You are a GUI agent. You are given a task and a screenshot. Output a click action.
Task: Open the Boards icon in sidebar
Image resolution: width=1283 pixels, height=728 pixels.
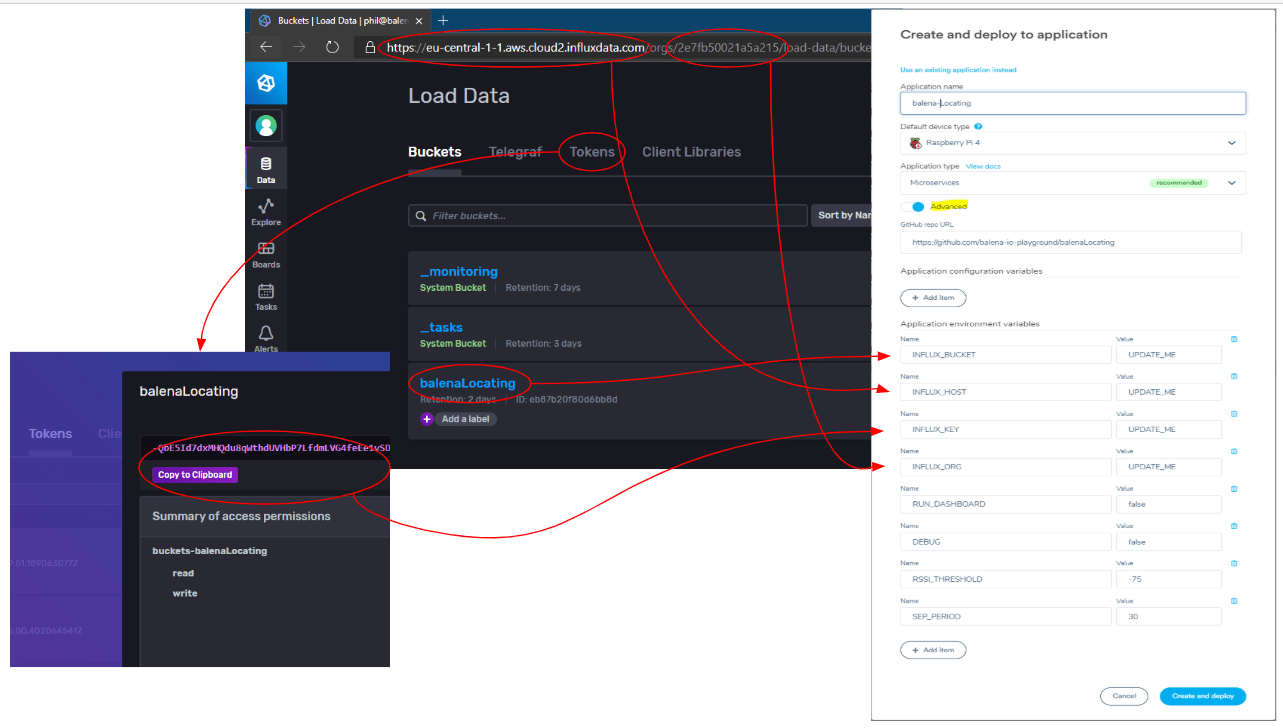point(266,249)
